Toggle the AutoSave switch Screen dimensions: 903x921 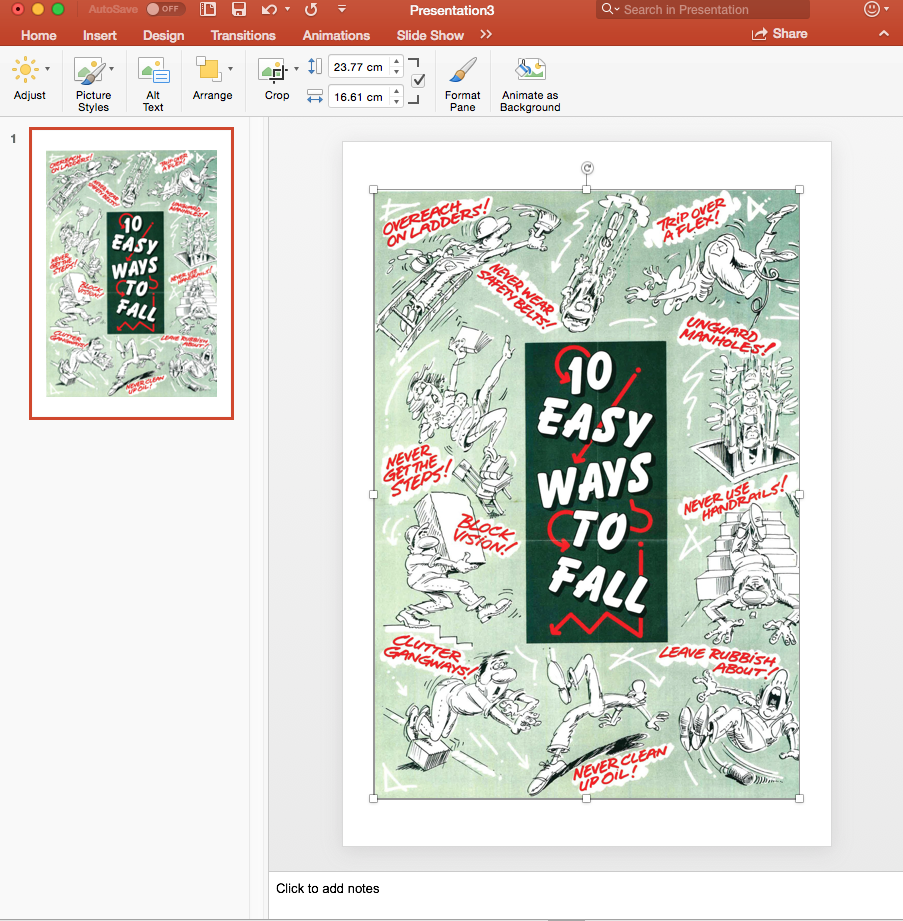(x=166, y=9)
